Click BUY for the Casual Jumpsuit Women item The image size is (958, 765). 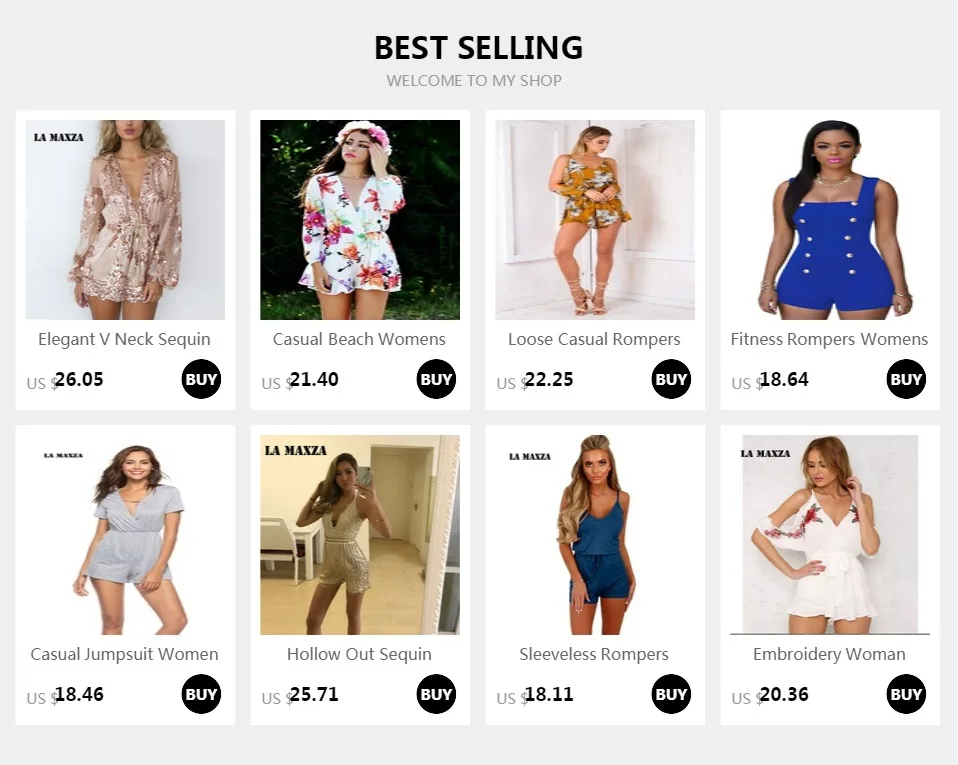[201, 694]
